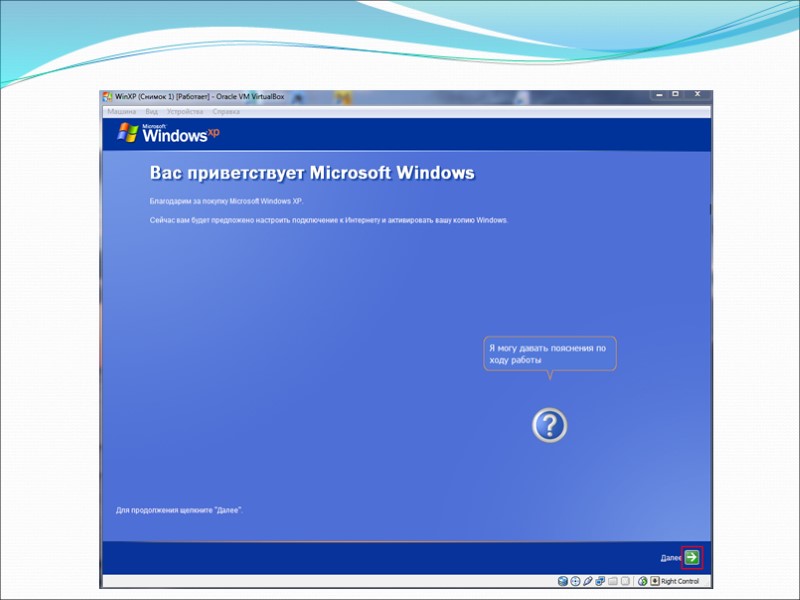Screen dimensions: 800x600
Task: Click 'Благодарим за покупку Microsoft Windows XP' text
Action: (x=226, y=201)
